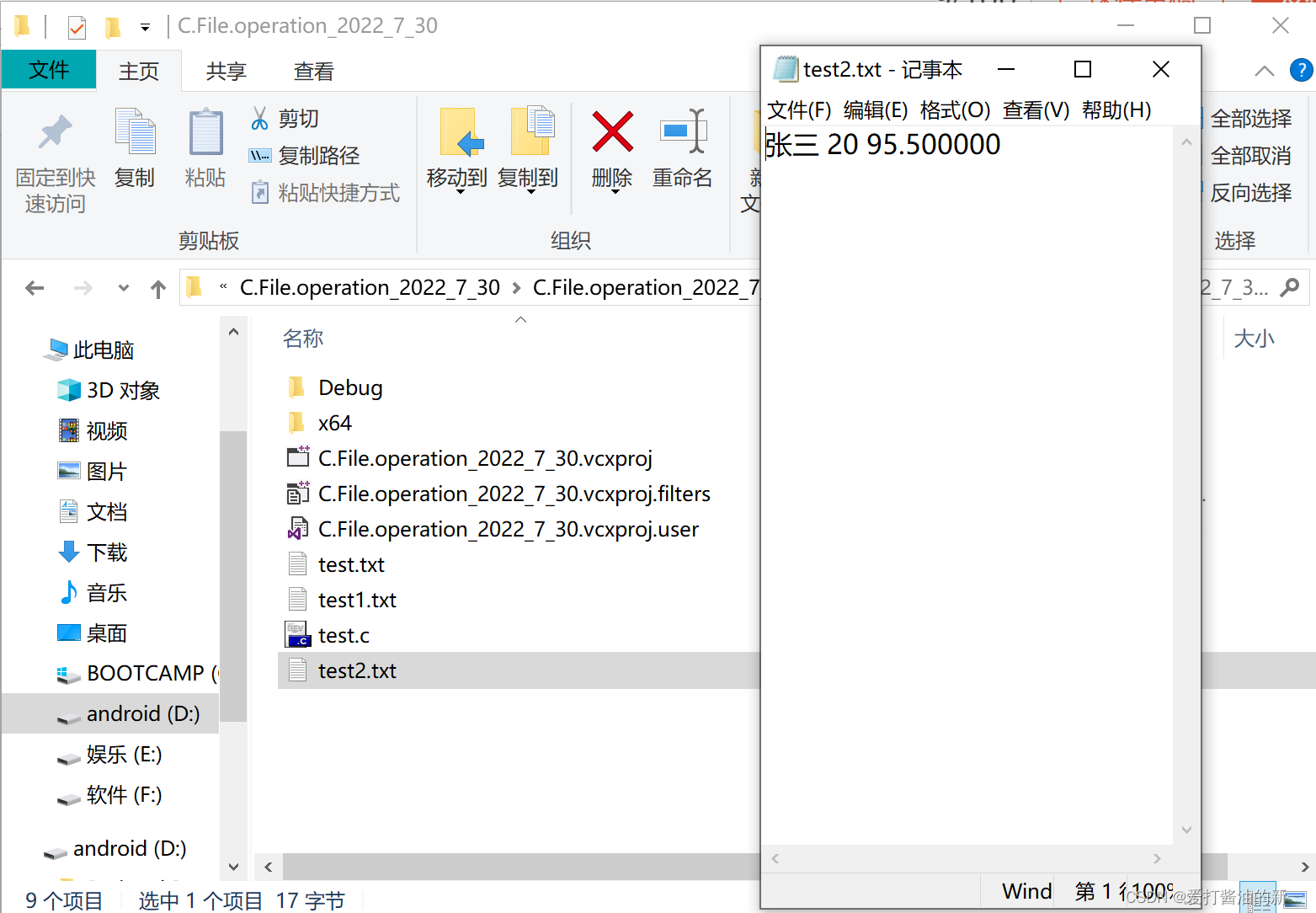Open Pictures (图片) in sidebar

93,471
